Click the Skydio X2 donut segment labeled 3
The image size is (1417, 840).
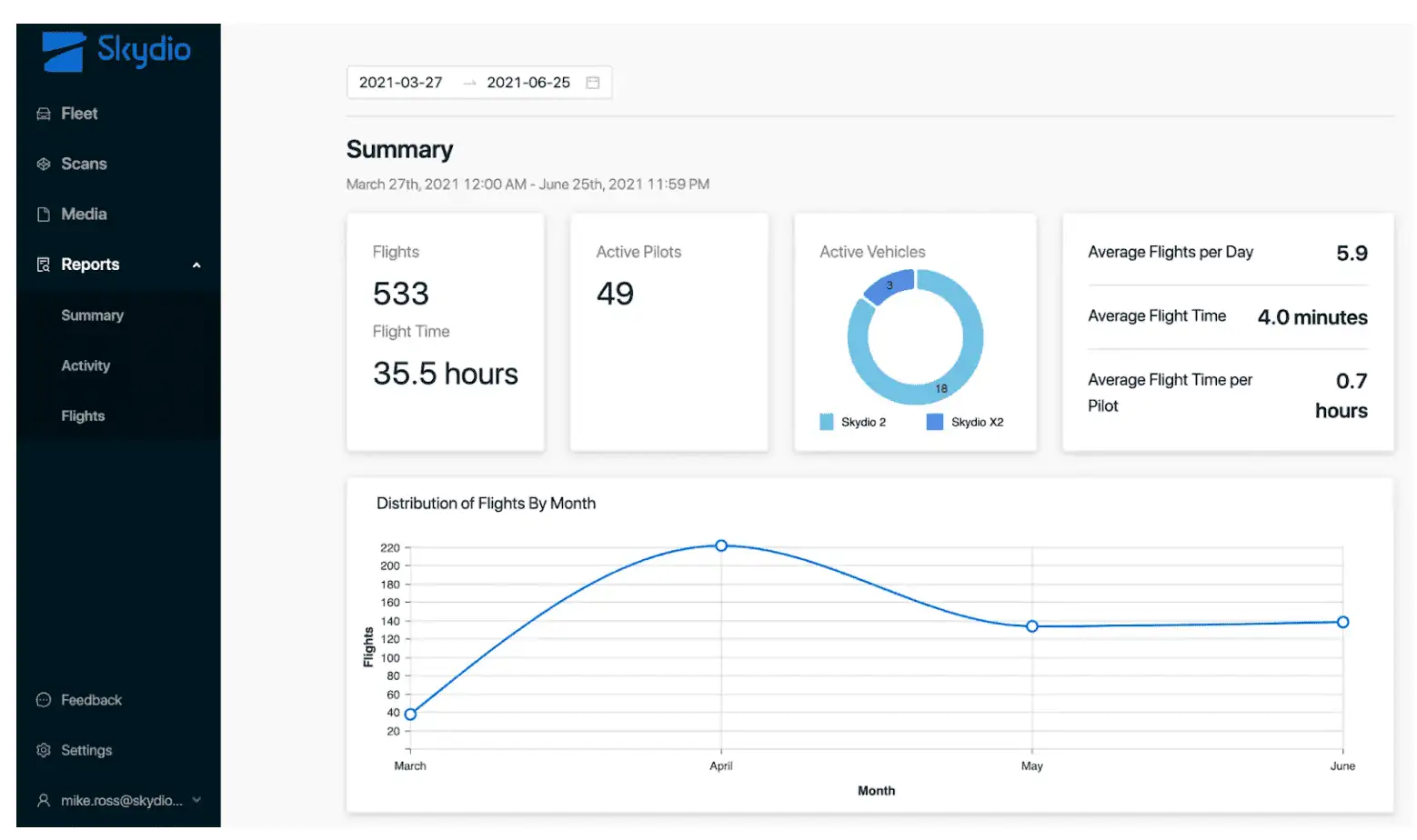coord(889,286)
